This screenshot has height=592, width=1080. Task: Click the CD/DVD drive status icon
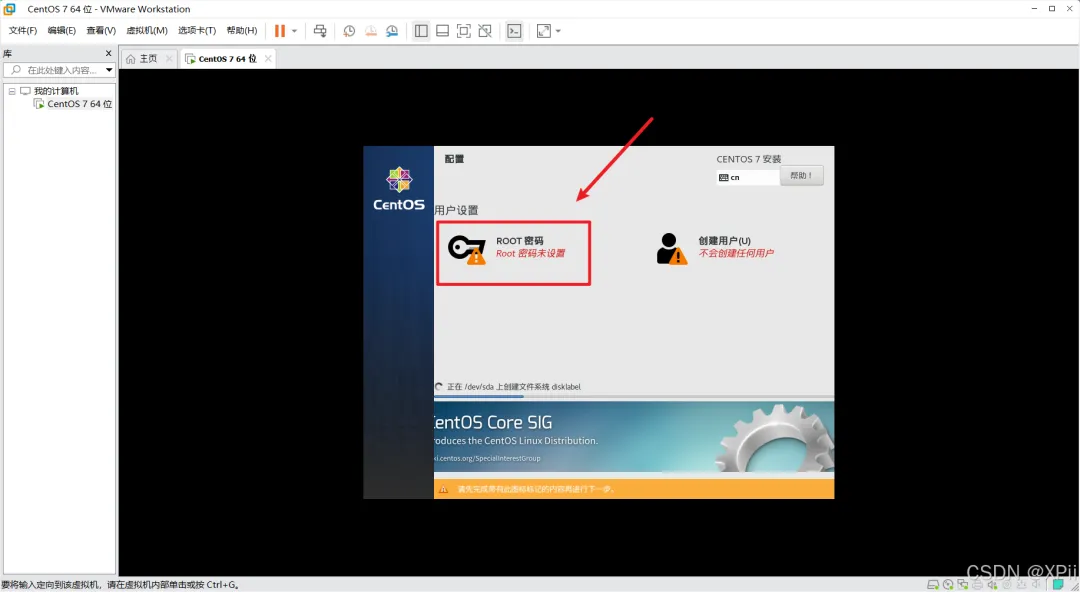click(948, 584)
